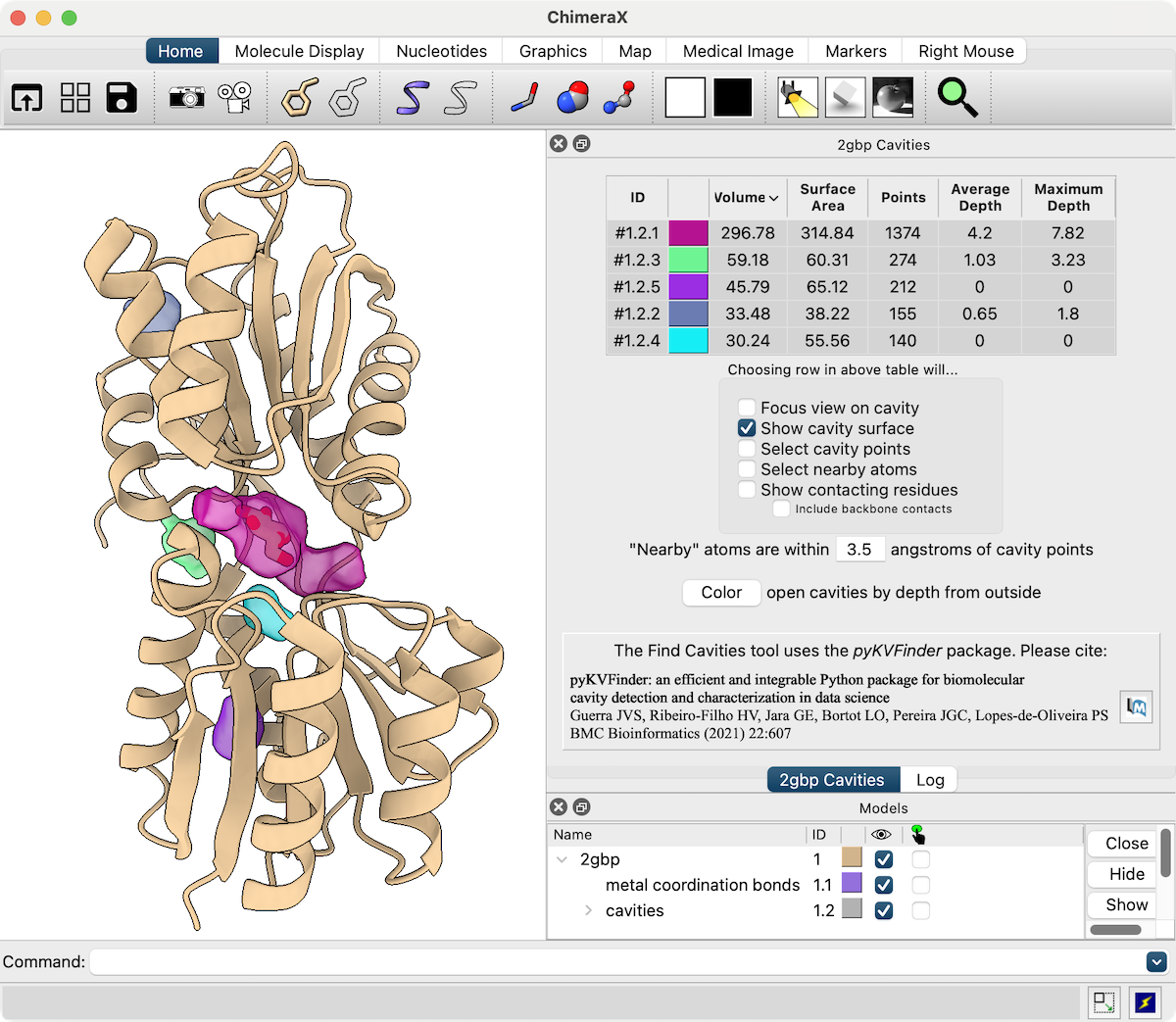Open the Log tab
Image resolution: width=1176 pixels, height=1022 pixels.
[x=930, y=780]
